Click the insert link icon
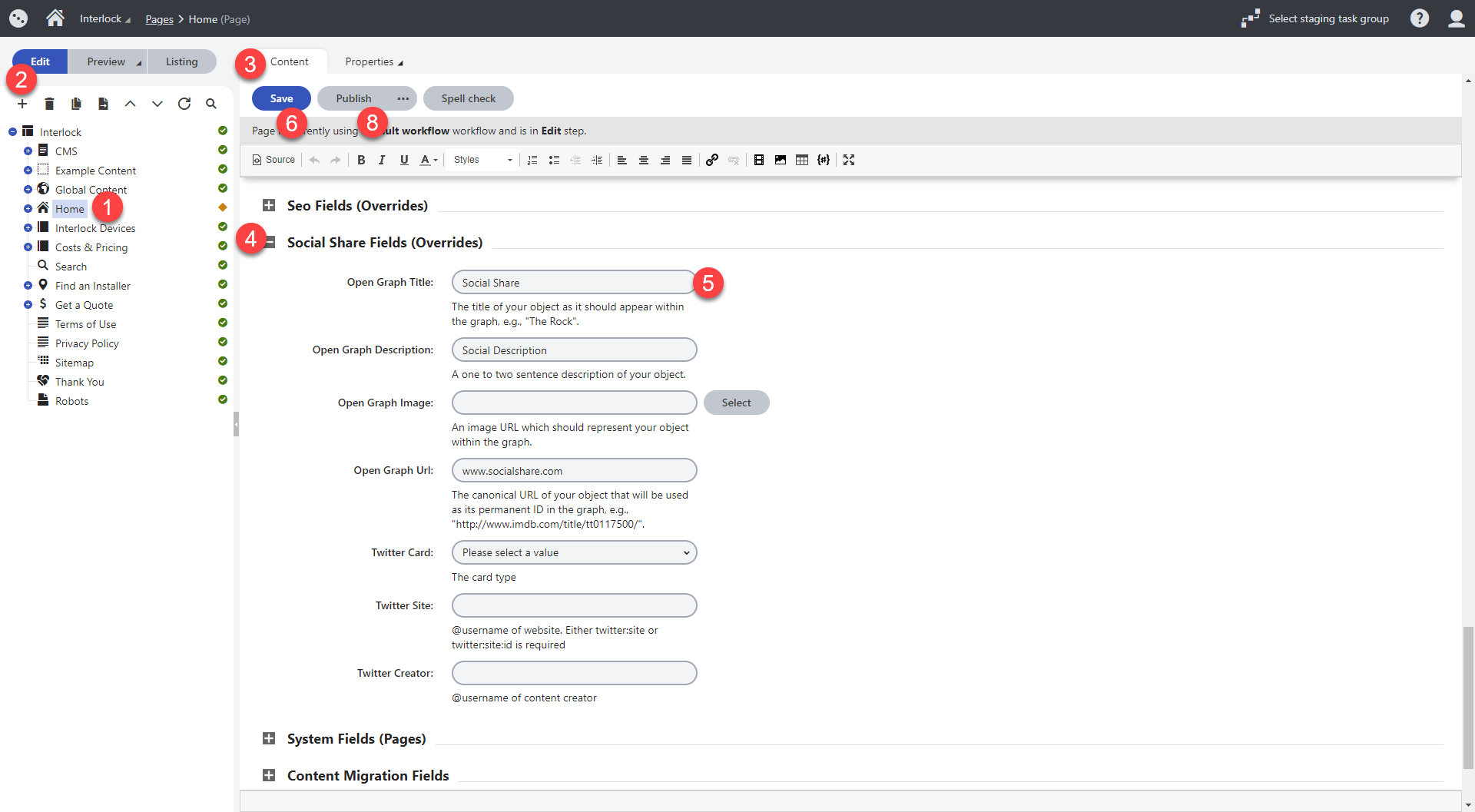This screenshot has width=1475, height=812. pyautogui.click(x=712, y=160)
